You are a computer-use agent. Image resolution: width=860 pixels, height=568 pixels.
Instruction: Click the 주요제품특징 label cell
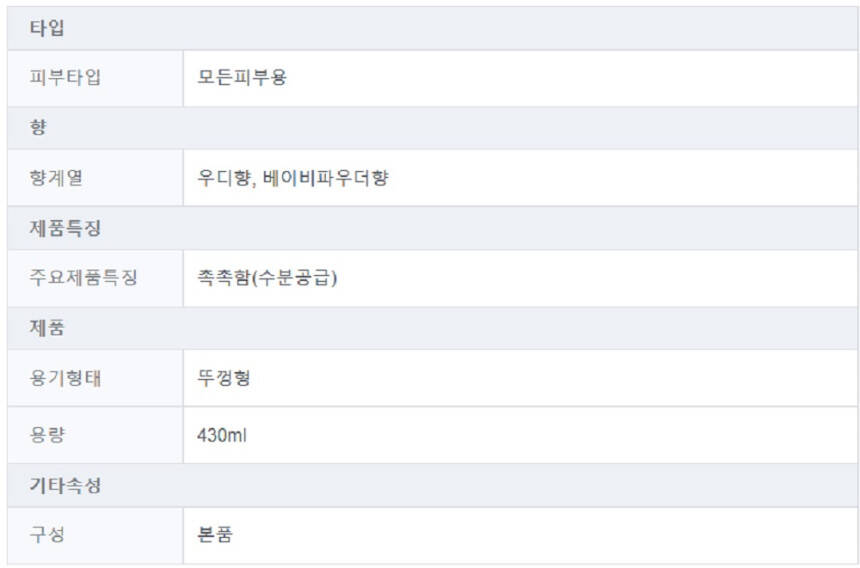[x=84, y=278]
